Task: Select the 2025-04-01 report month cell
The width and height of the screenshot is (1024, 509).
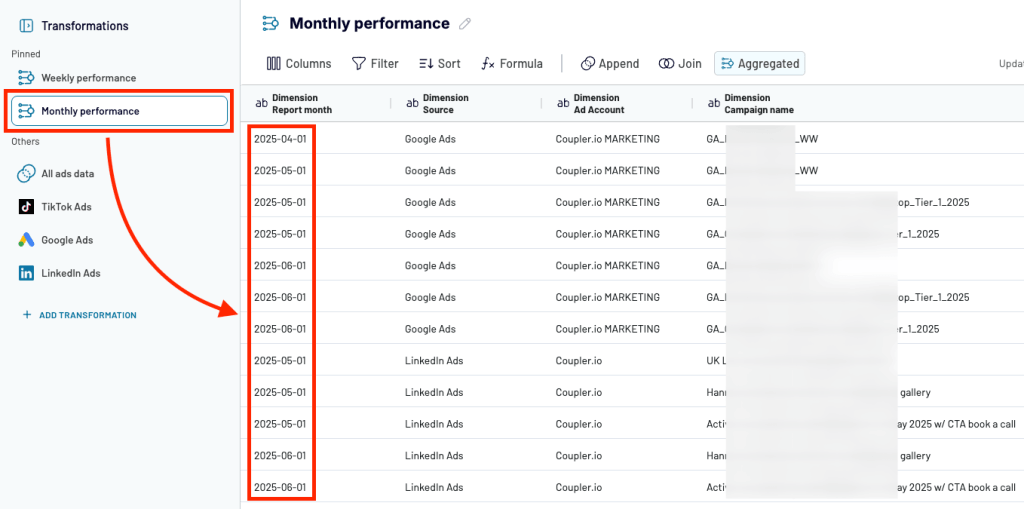Action: tap(280, 139)
